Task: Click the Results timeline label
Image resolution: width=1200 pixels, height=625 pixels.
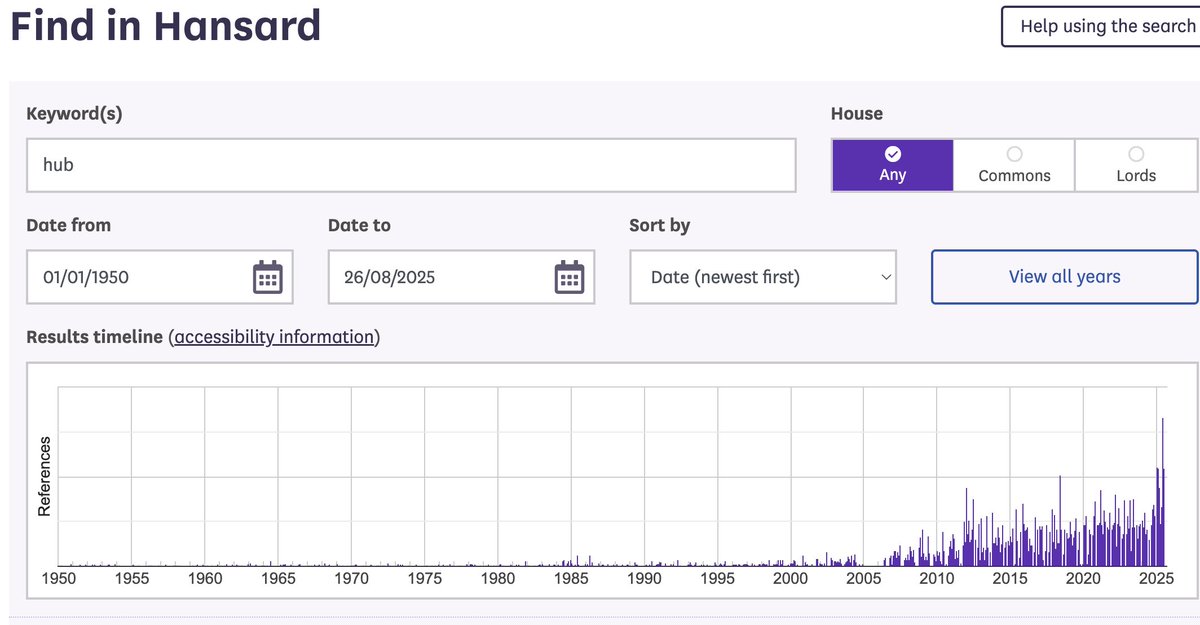Action: coord(94,337)
